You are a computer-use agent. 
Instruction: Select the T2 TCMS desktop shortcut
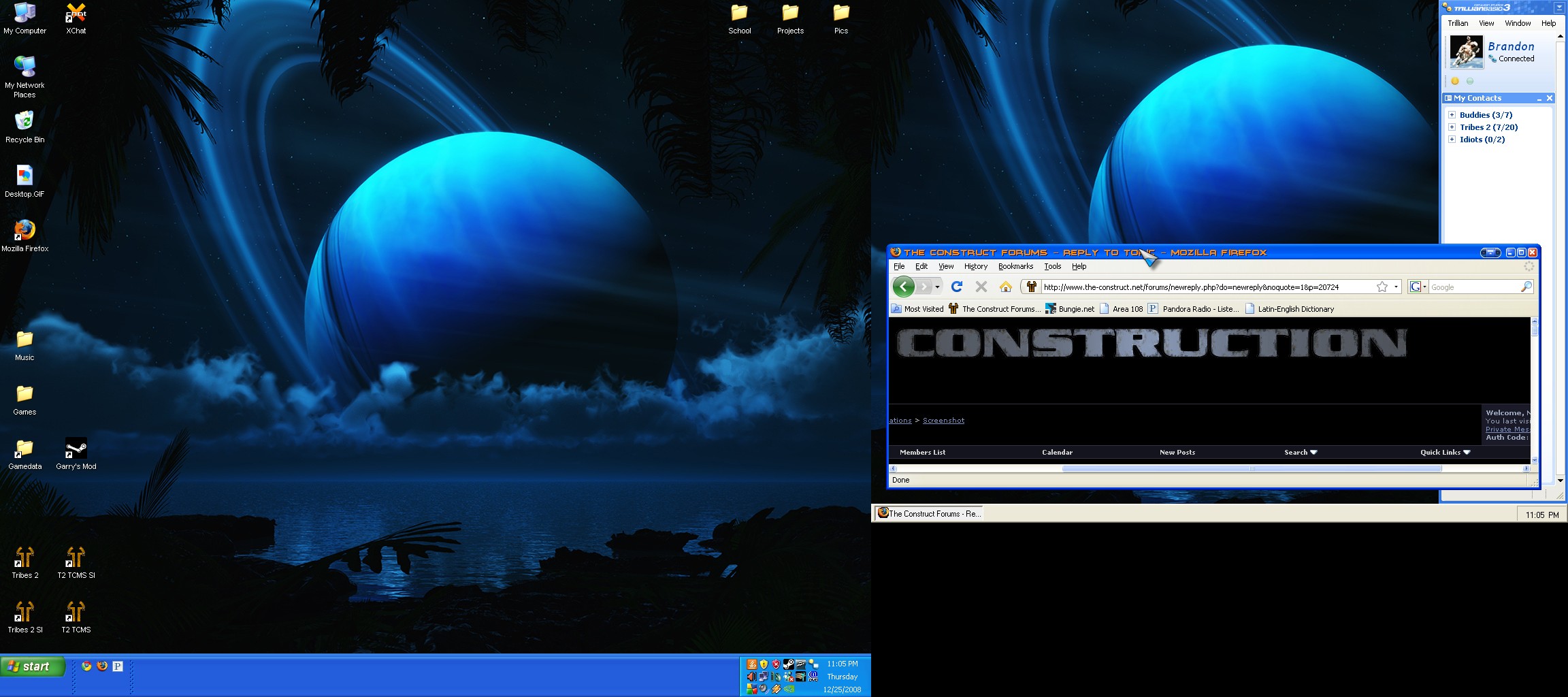(76, 617)
